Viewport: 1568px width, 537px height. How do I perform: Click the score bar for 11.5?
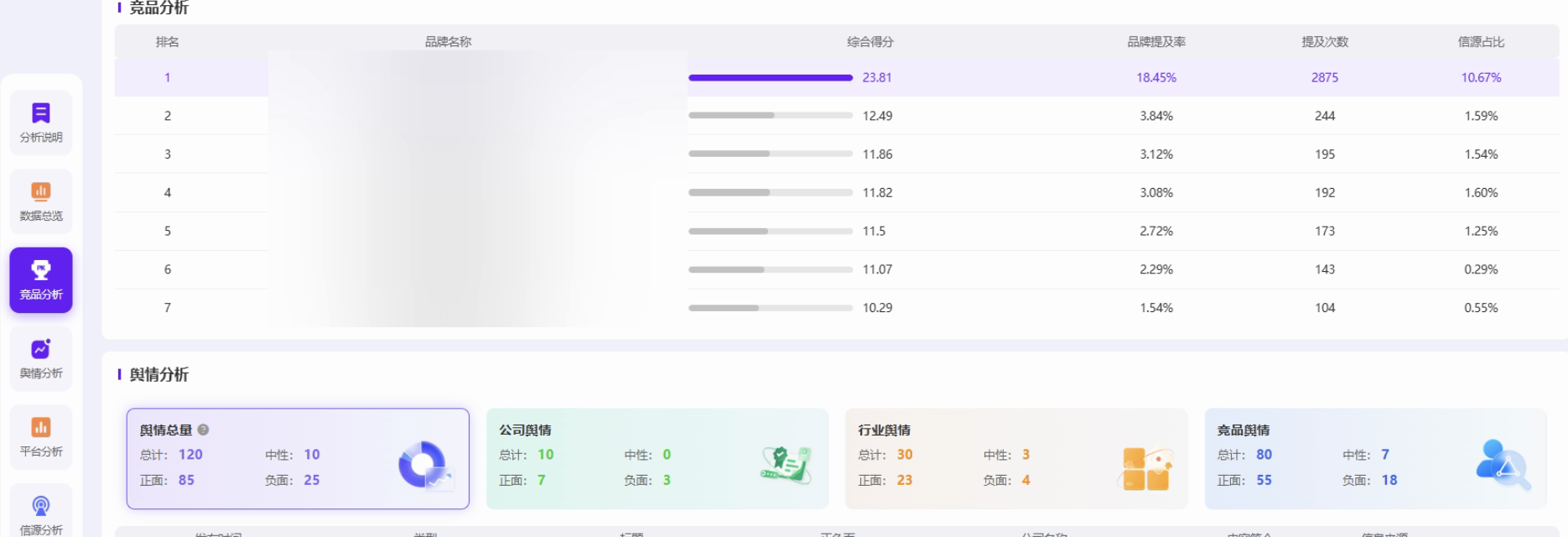(771, 231)
